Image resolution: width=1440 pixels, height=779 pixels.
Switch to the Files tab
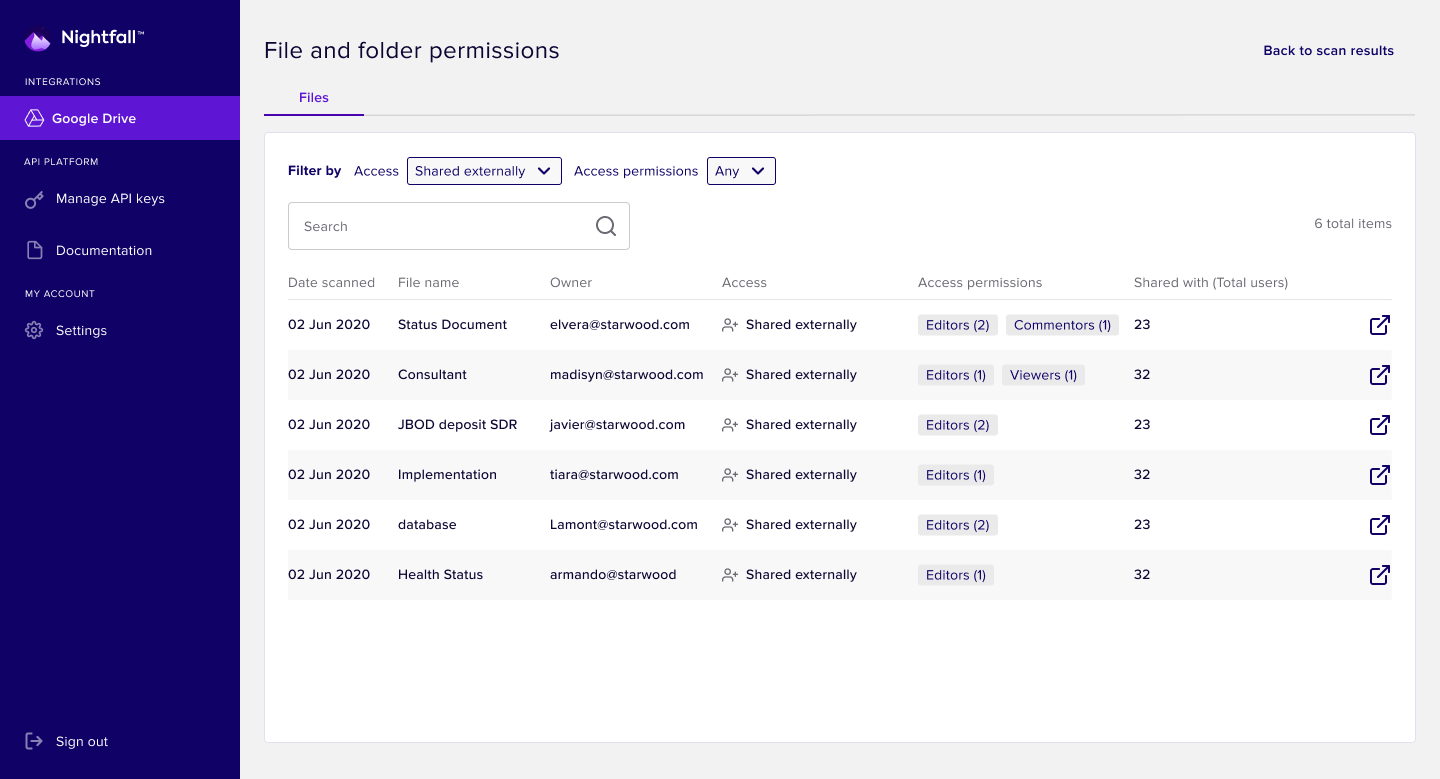[314, 98]
